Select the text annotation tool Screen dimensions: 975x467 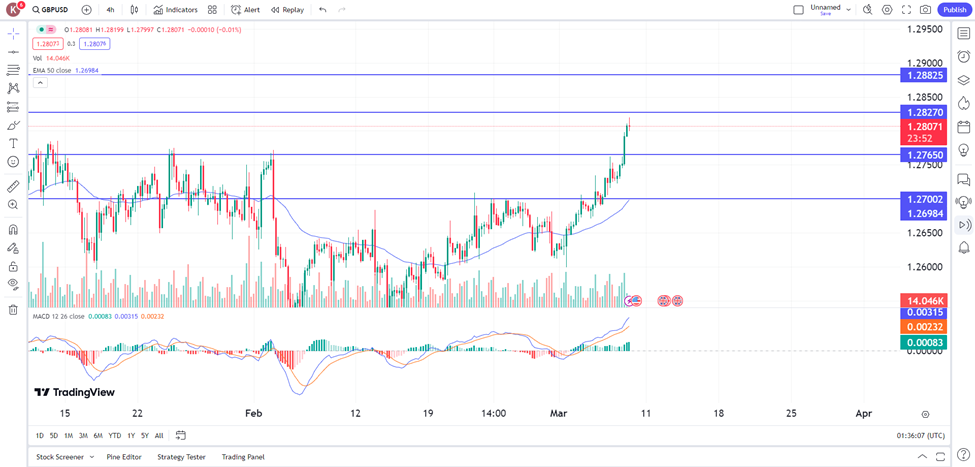pos(13,143)
